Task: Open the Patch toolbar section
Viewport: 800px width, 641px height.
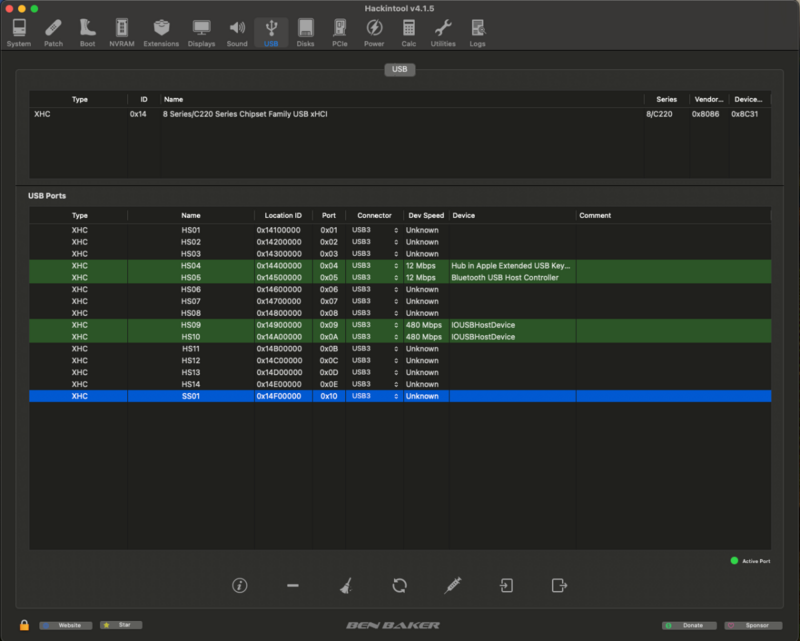Action: click(x=53, y=32)
